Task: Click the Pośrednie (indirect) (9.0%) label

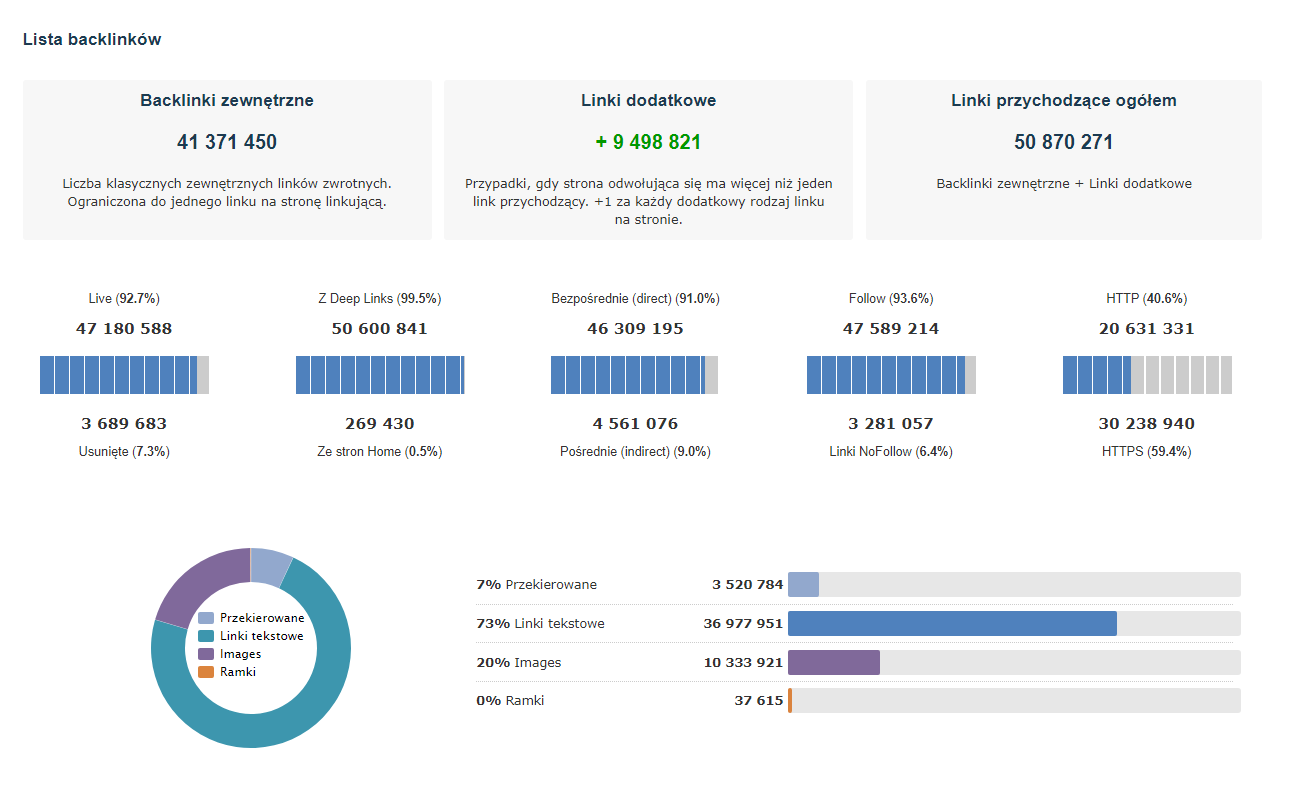Action: point(635,452)
